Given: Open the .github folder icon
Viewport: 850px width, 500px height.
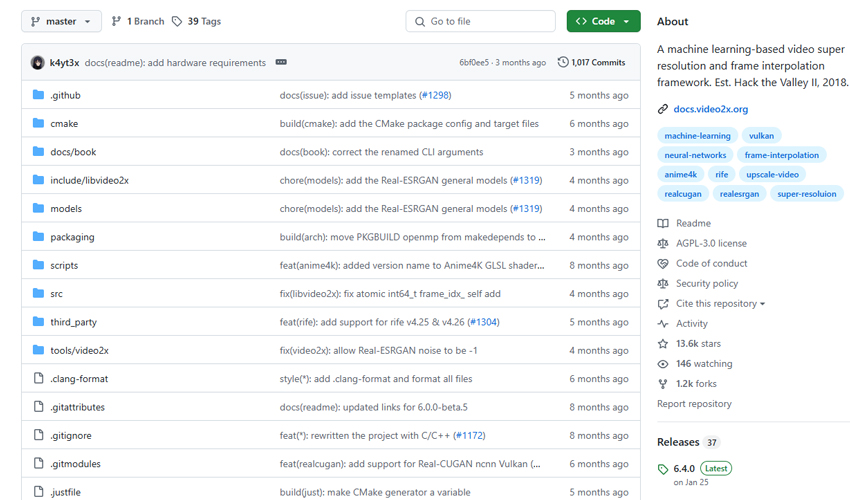Looking at the screenshot, I should point(38,95).
